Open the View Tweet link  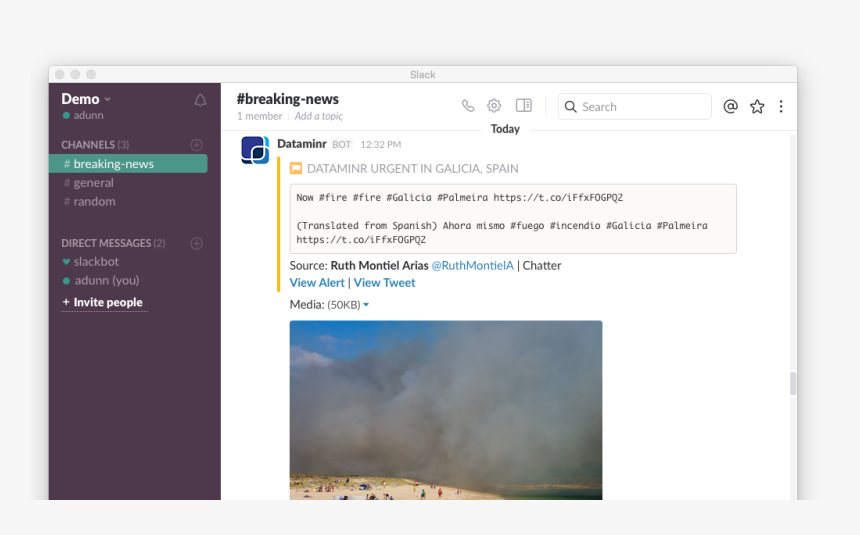point(384,283)
